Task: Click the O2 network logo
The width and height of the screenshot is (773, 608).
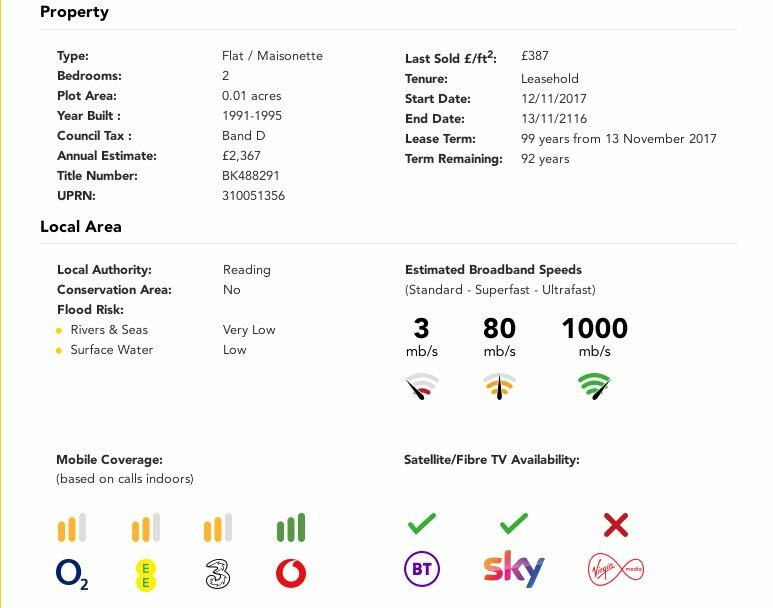Action: coord(72,573)
